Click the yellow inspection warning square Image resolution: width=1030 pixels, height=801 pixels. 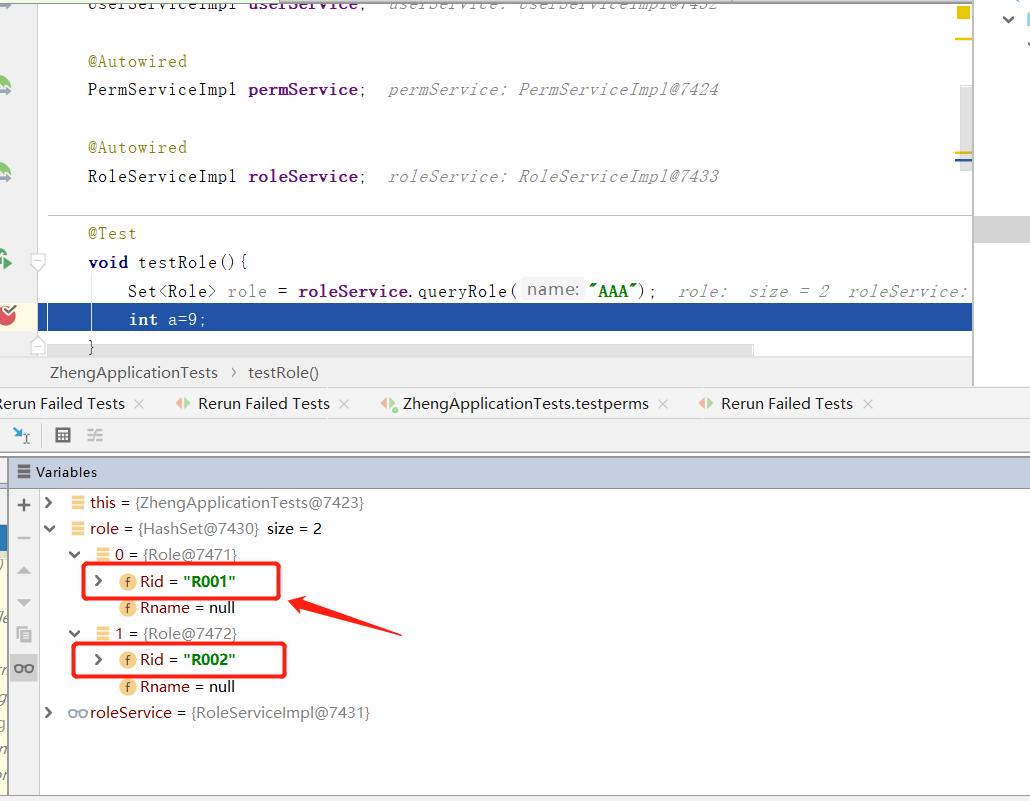pos(963,12)
